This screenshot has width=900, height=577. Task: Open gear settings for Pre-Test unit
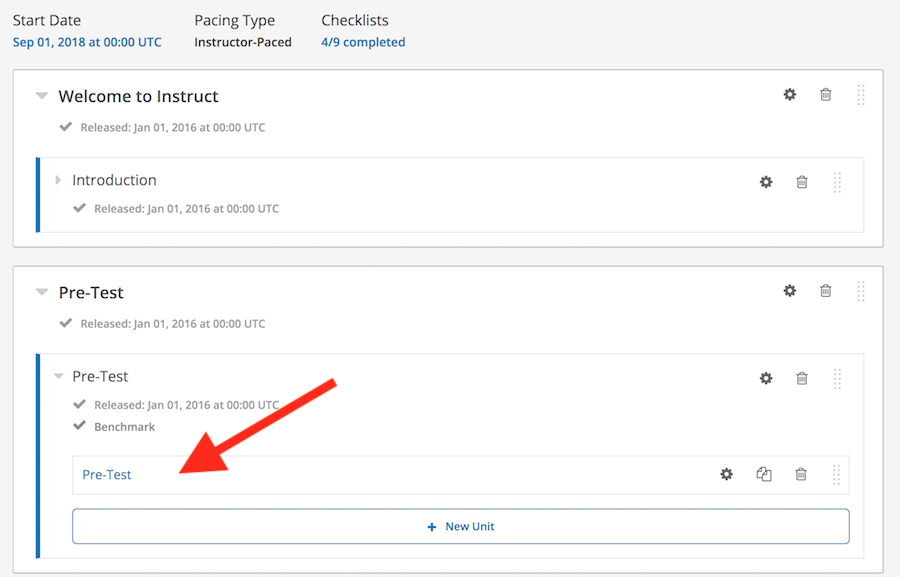[x=727, y=474]
